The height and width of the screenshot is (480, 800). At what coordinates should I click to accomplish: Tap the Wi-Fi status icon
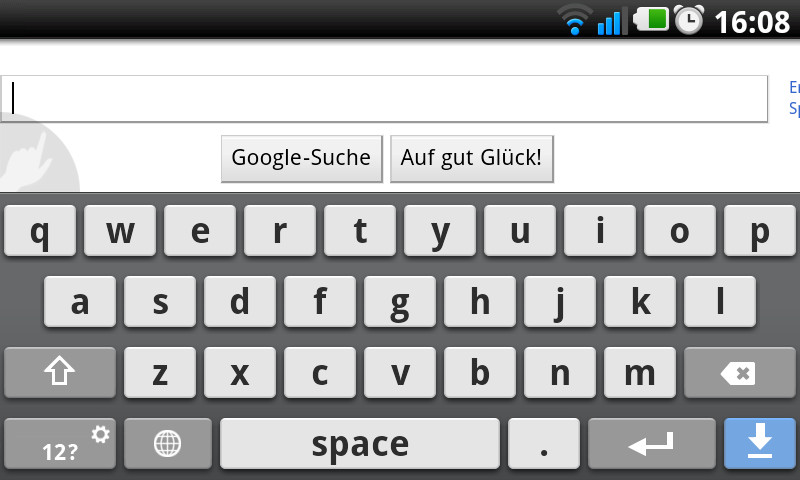574,20
